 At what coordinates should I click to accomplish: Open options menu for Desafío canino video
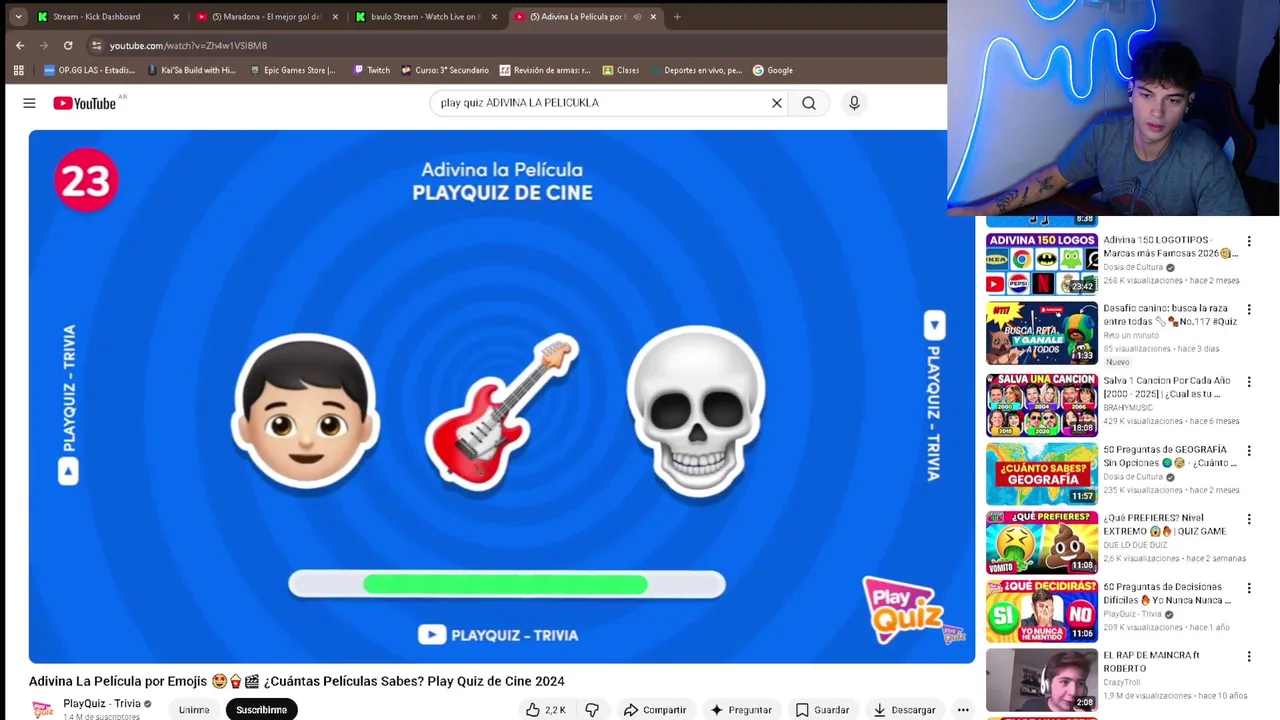coord(1248,309)
